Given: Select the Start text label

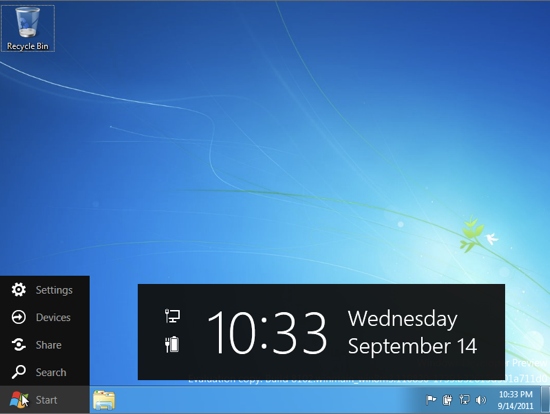Looking at the screenshot, I should pos(46,400).
